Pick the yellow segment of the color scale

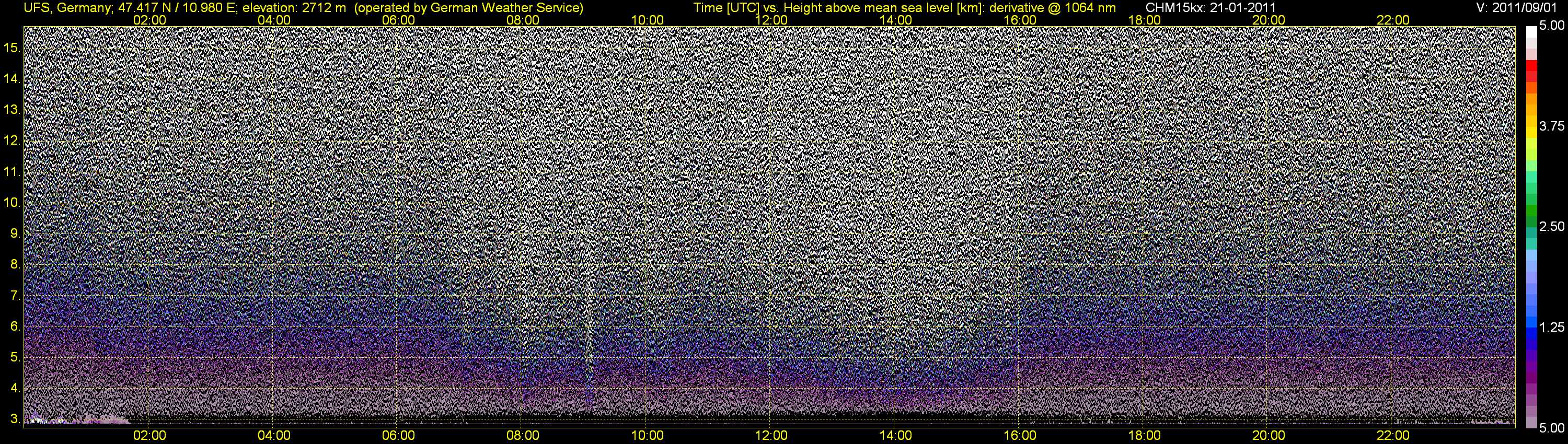coord(1531,134)
